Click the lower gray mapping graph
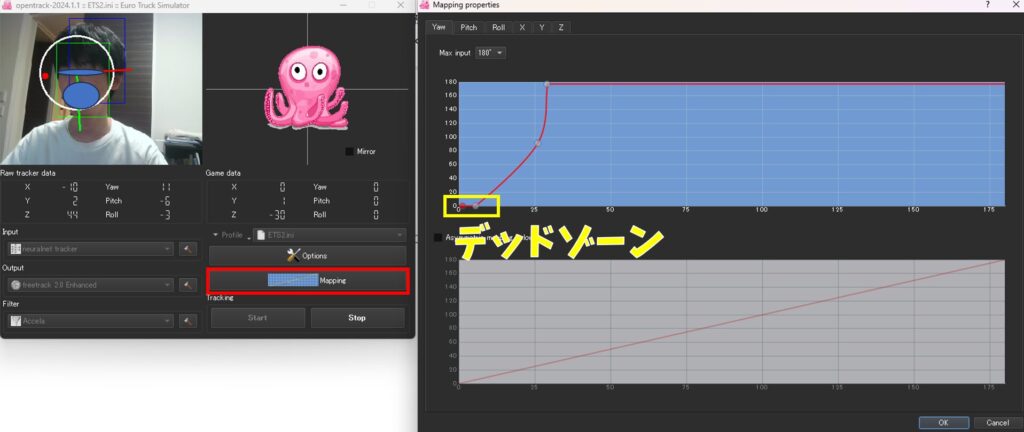Screen dimensions: 1024x432 [x=731, y=321]
